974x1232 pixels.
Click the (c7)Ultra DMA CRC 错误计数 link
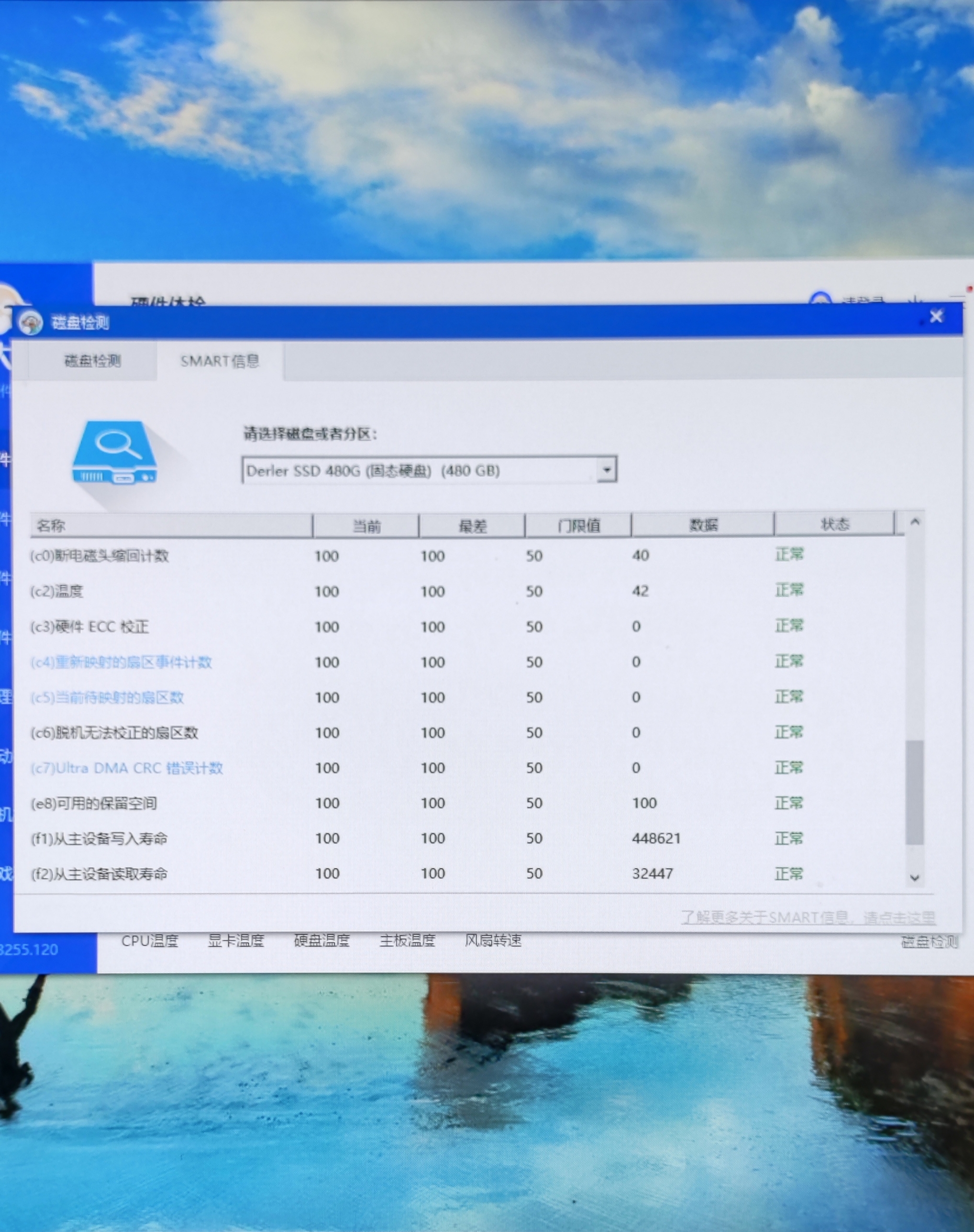tap(127, 768)
